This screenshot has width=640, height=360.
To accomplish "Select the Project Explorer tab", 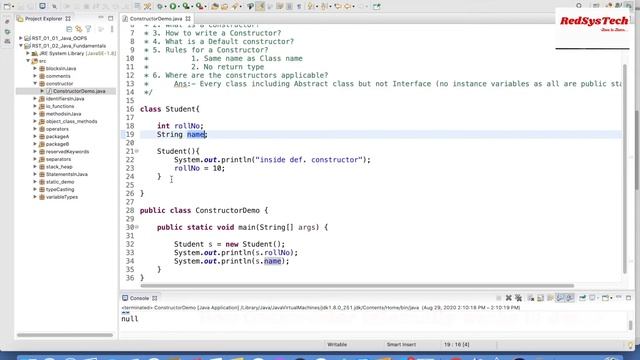I will (44, 18).
